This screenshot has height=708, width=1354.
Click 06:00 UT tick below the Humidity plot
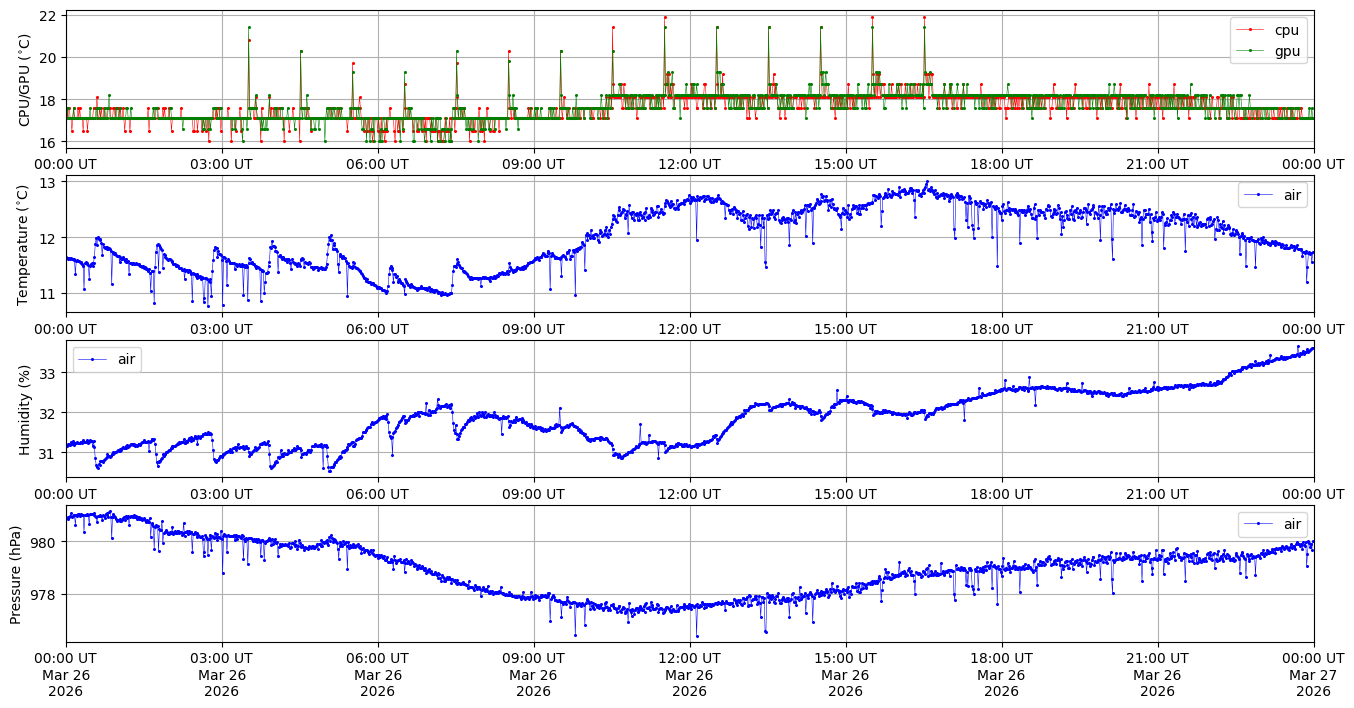[377, 493]
